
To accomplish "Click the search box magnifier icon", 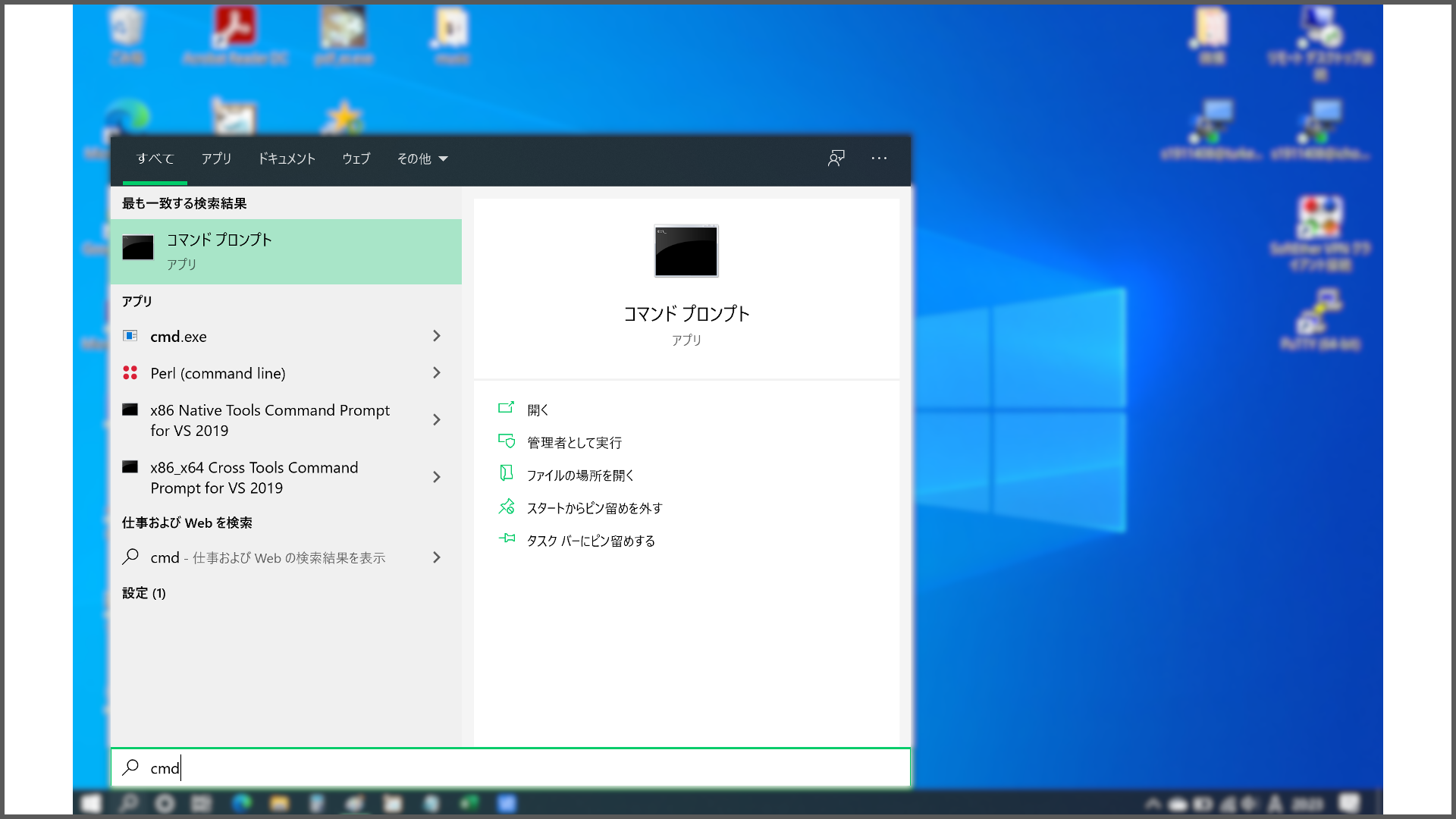I will pos(130,767).
